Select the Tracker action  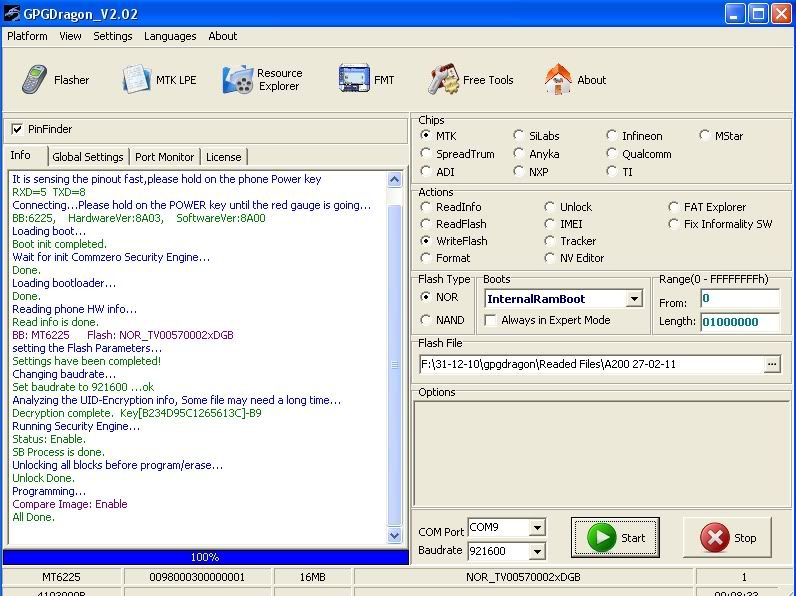click(549, 241)
